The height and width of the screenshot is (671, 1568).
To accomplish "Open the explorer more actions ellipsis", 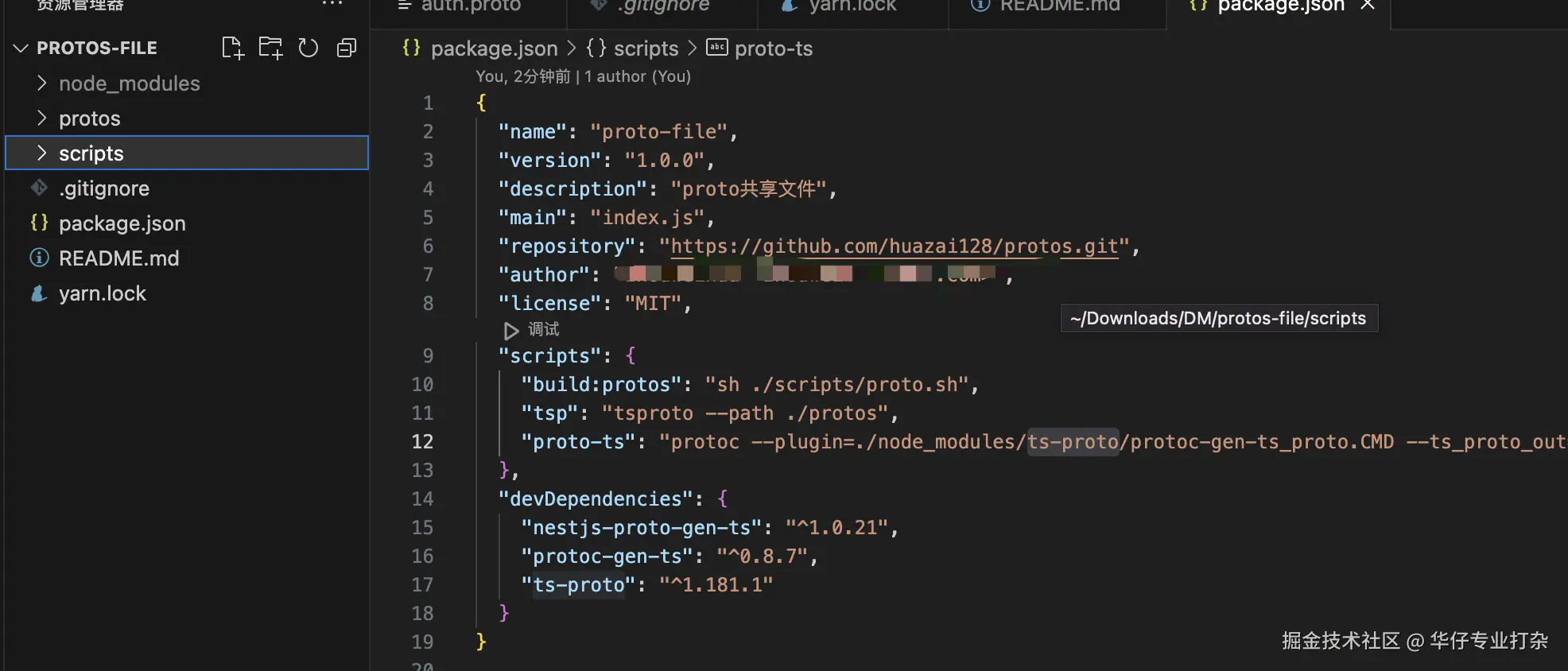I will (332, 4).
